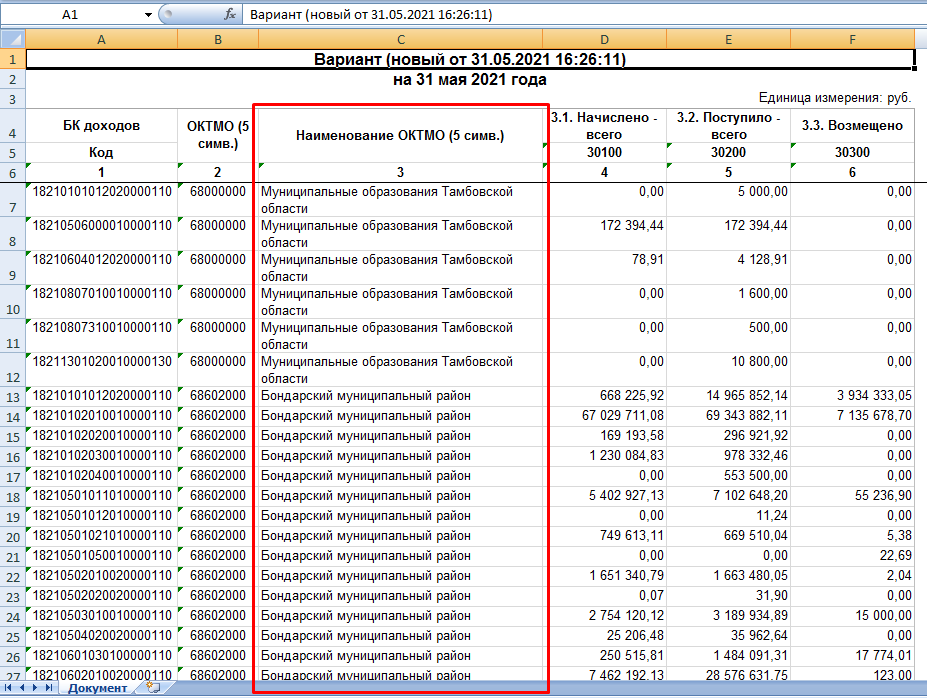
Task: Select cell 18210506000010000110
Action: point(102,233)
